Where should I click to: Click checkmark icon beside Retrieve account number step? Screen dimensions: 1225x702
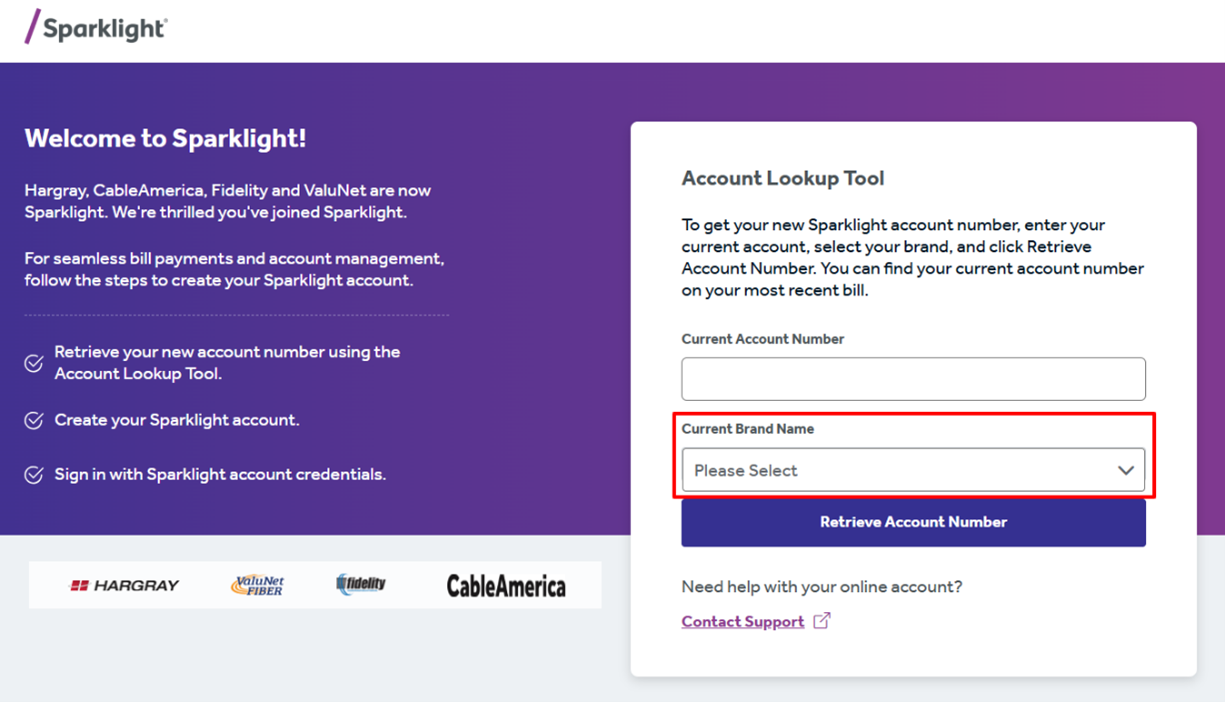click(34, 363)
